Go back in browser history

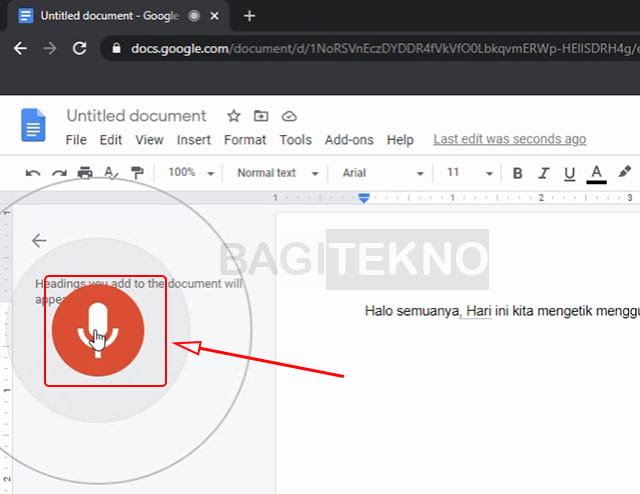coord(20,49)
